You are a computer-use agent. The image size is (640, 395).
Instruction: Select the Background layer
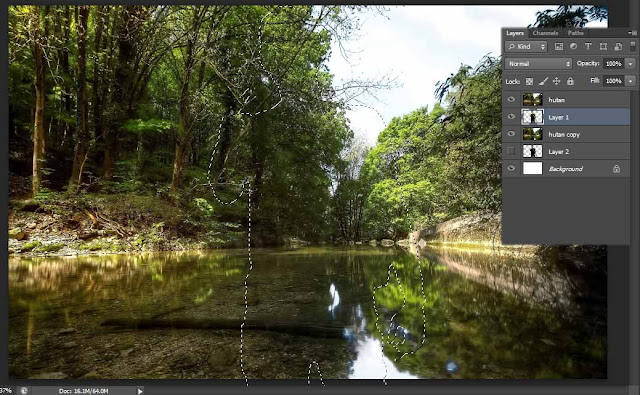click(x=566, y=169)
